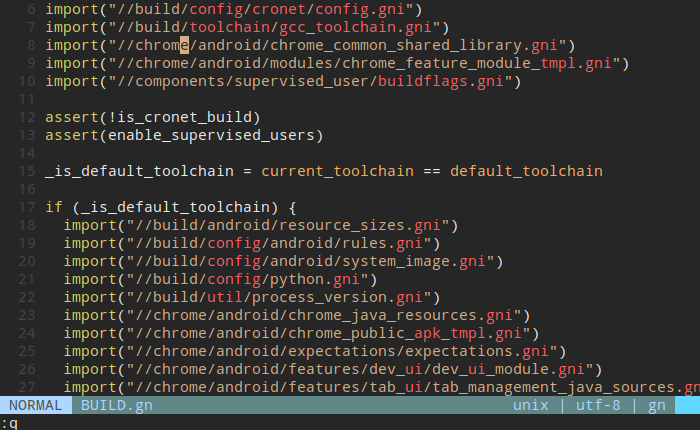Click the NORMAL mode indicator
The width and height of the screenshot is (700, 430).
coord(35,405)
